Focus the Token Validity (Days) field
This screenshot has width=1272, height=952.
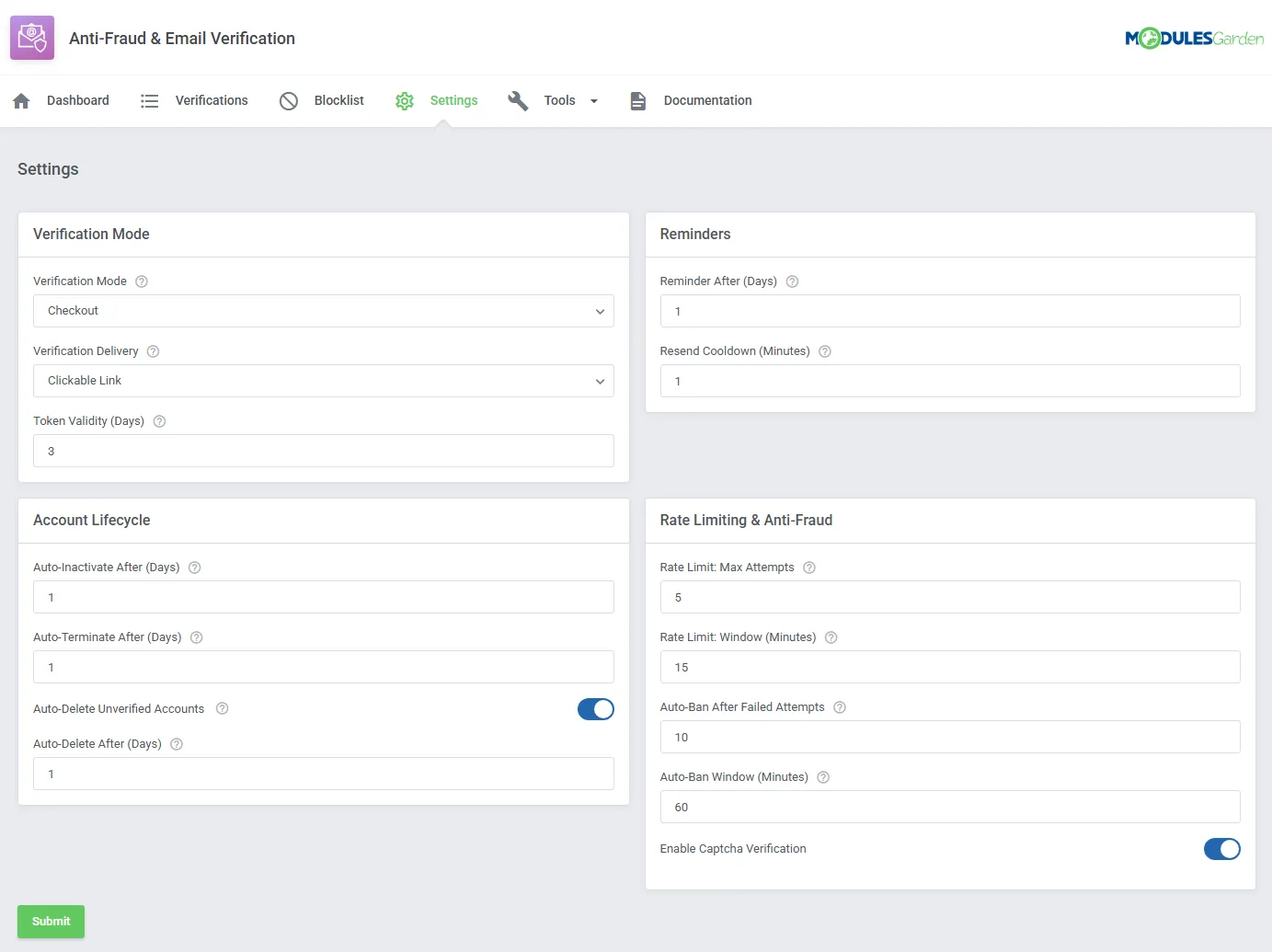click(x=324, y=451)
